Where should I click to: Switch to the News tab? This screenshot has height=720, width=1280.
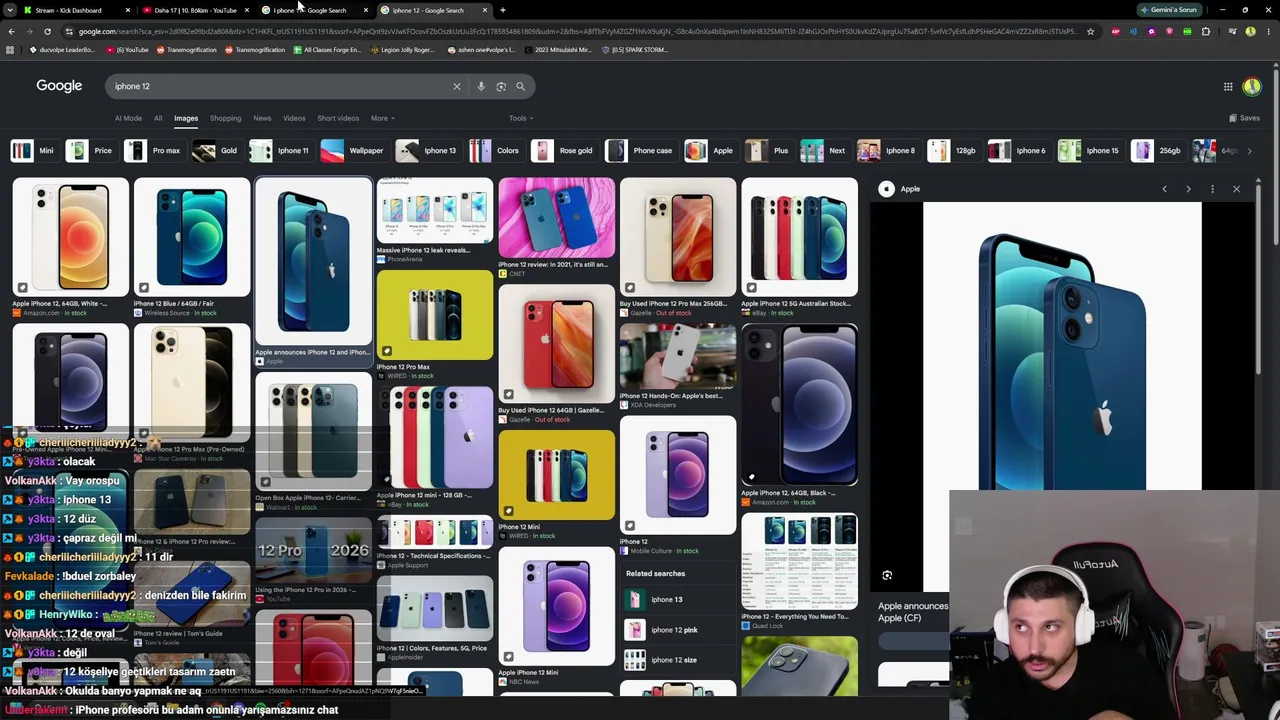(x=262, y=118)
